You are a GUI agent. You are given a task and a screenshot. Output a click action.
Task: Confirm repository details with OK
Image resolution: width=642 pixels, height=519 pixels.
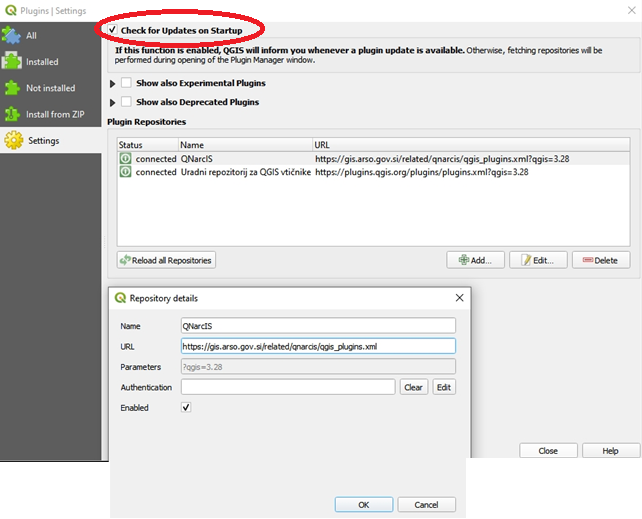[x=364, y=504]
